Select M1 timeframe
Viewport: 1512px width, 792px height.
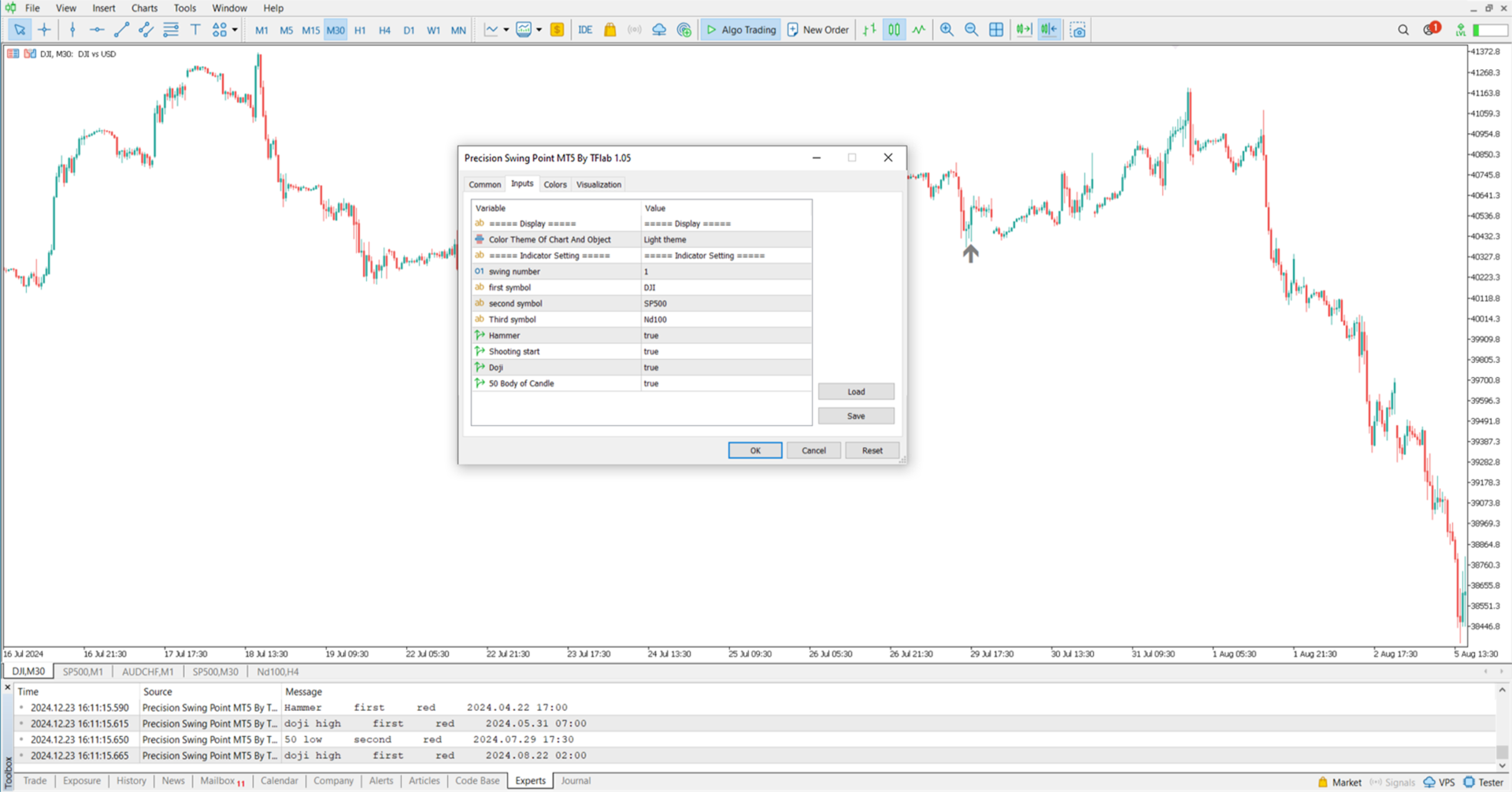pyautogui.click(x=261, y=30)
